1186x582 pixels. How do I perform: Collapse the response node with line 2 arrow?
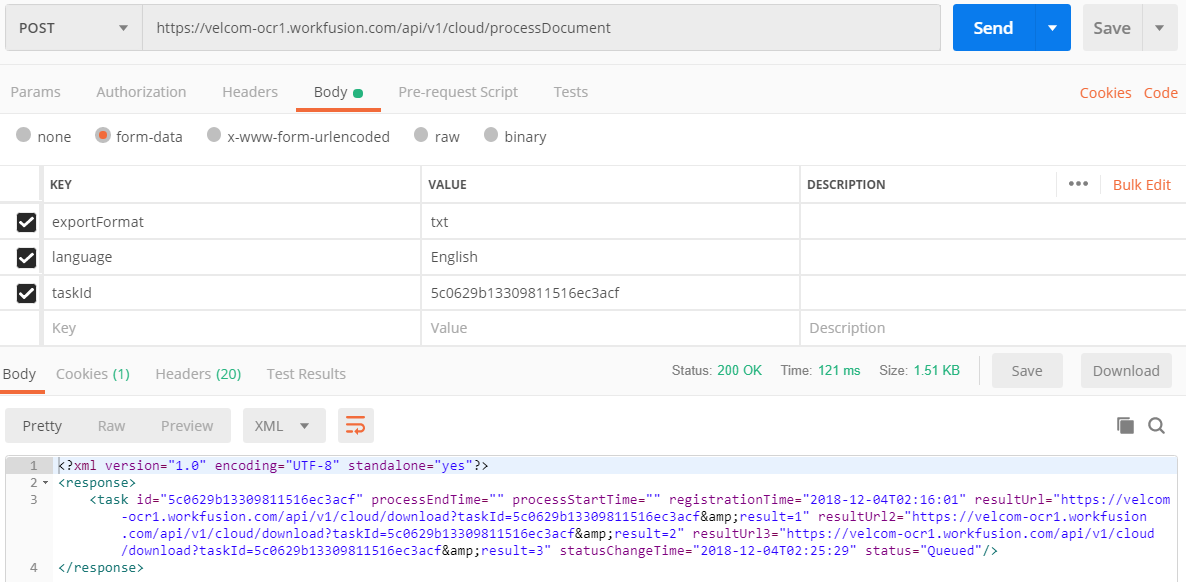[x=45, y=483]
